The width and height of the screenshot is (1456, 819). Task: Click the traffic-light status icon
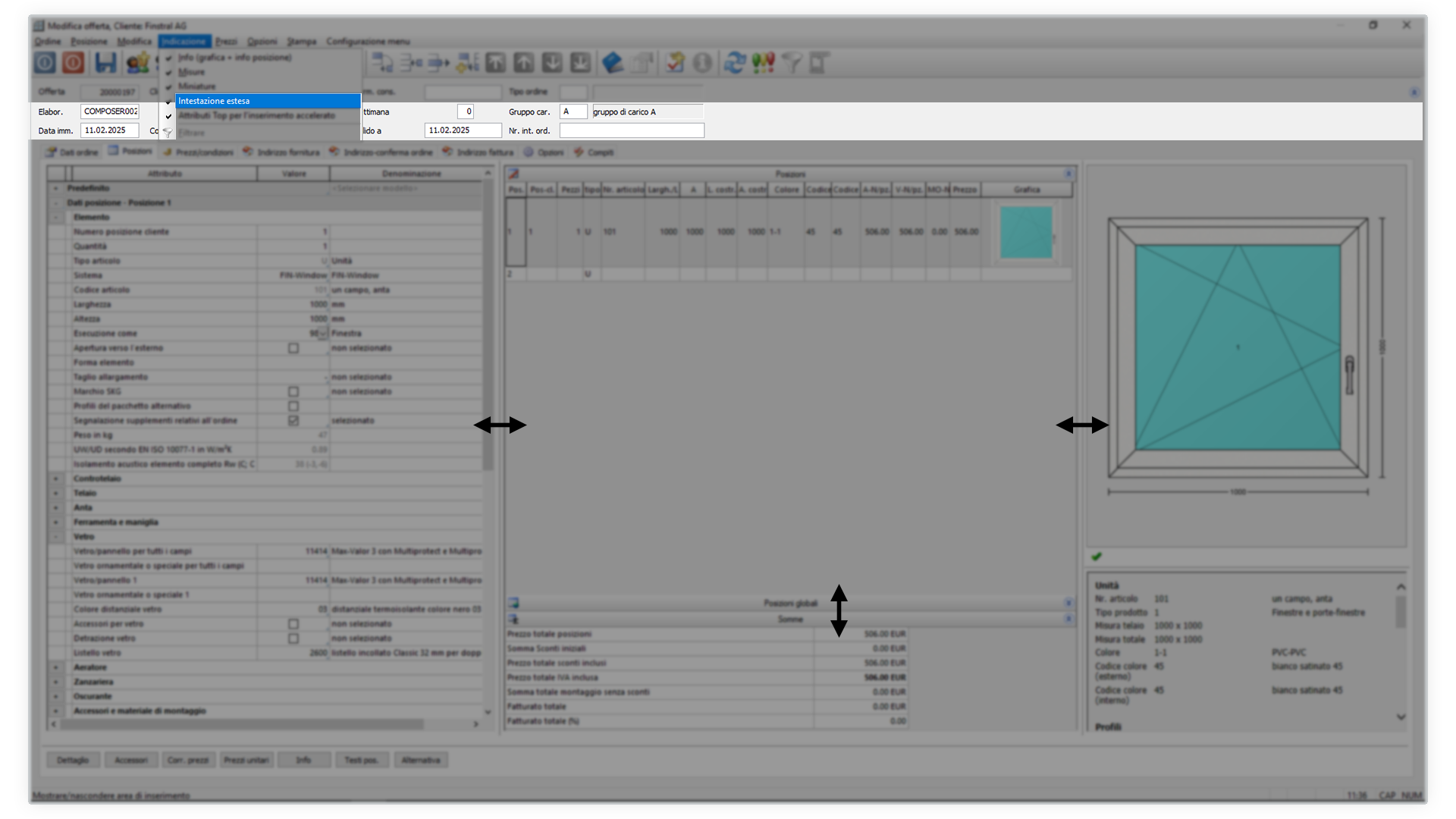[x=763, y=62]
